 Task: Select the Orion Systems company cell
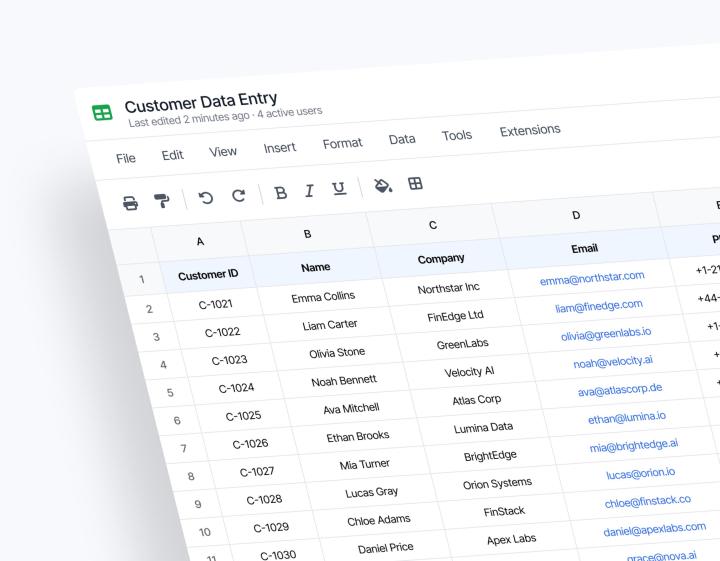tap(497, 483)
